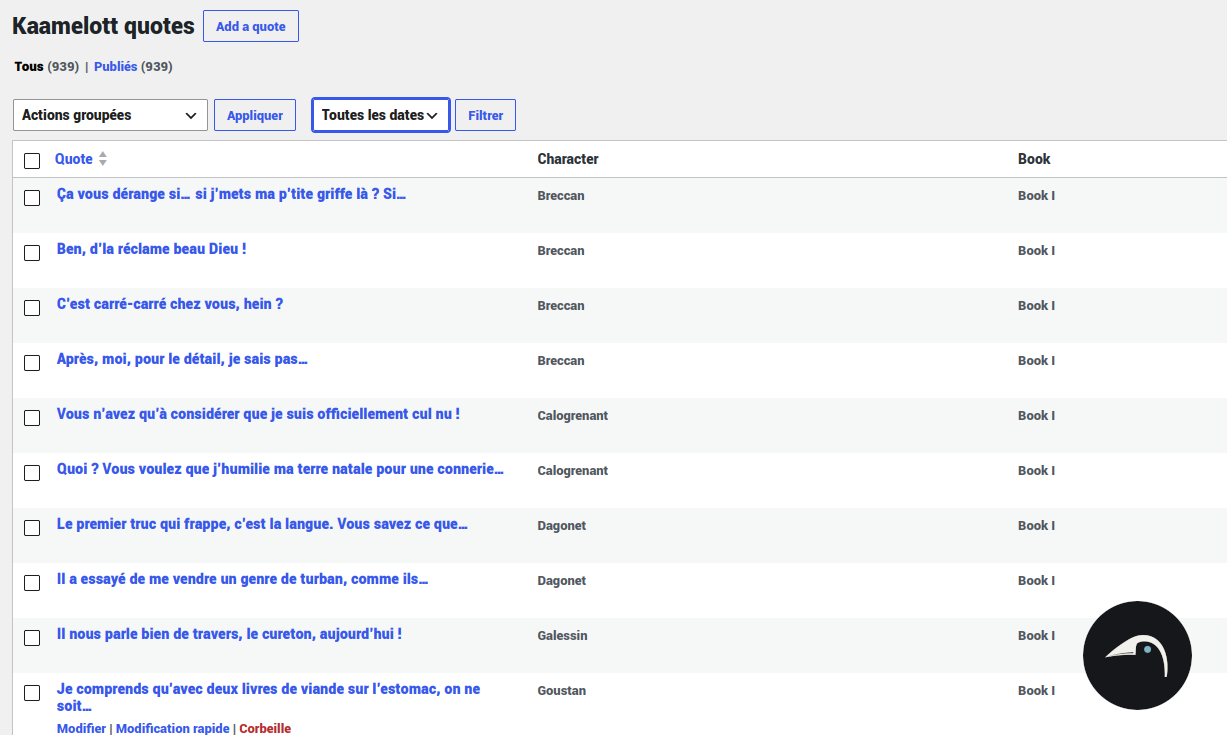Image resolution: width=1227 pixels, height=735 pixels.
Task: Open "Le premier truc qui frappe" quote
Action: [x=262, y=524]
